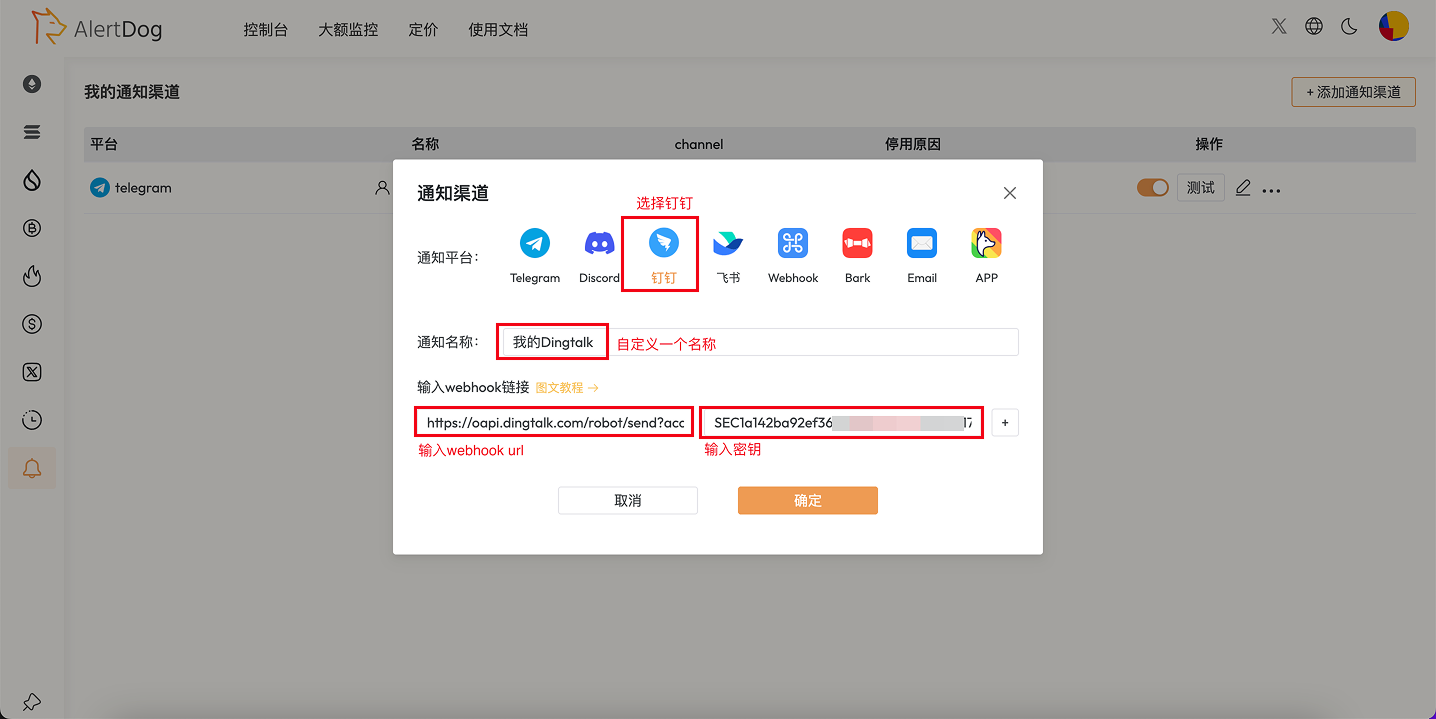Screen dimensions: 1436x719
Task: Open the droplet-slash sidebar icon
Action: pyautogui.click(x=32, y=180)
